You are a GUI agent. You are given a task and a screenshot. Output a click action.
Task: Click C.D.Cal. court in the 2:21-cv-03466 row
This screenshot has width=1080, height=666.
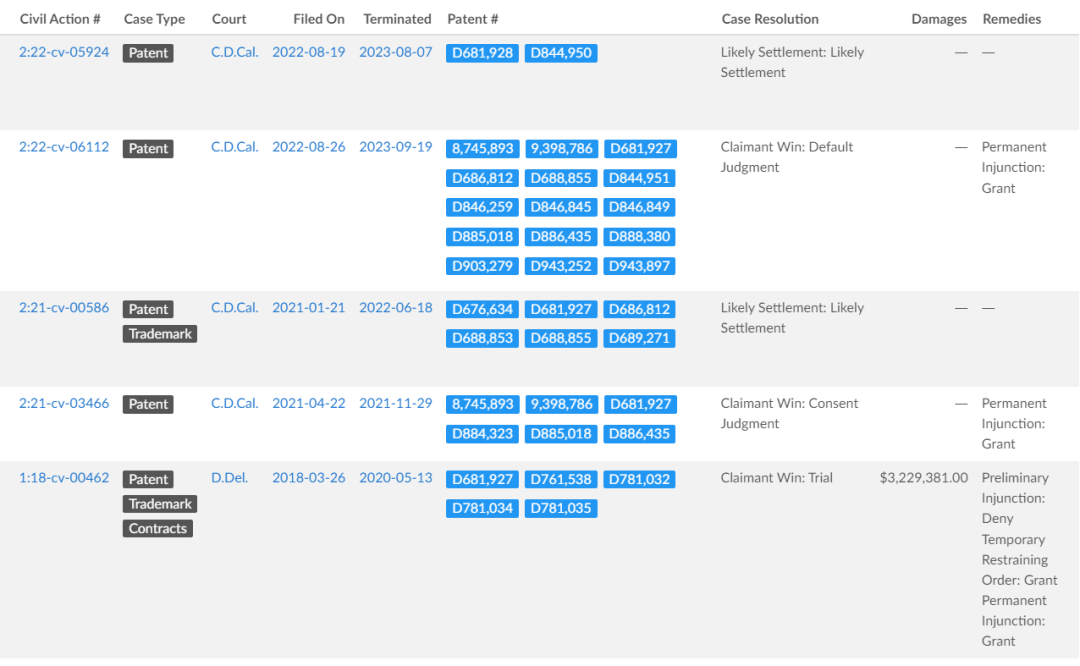(x=235, y=404)
